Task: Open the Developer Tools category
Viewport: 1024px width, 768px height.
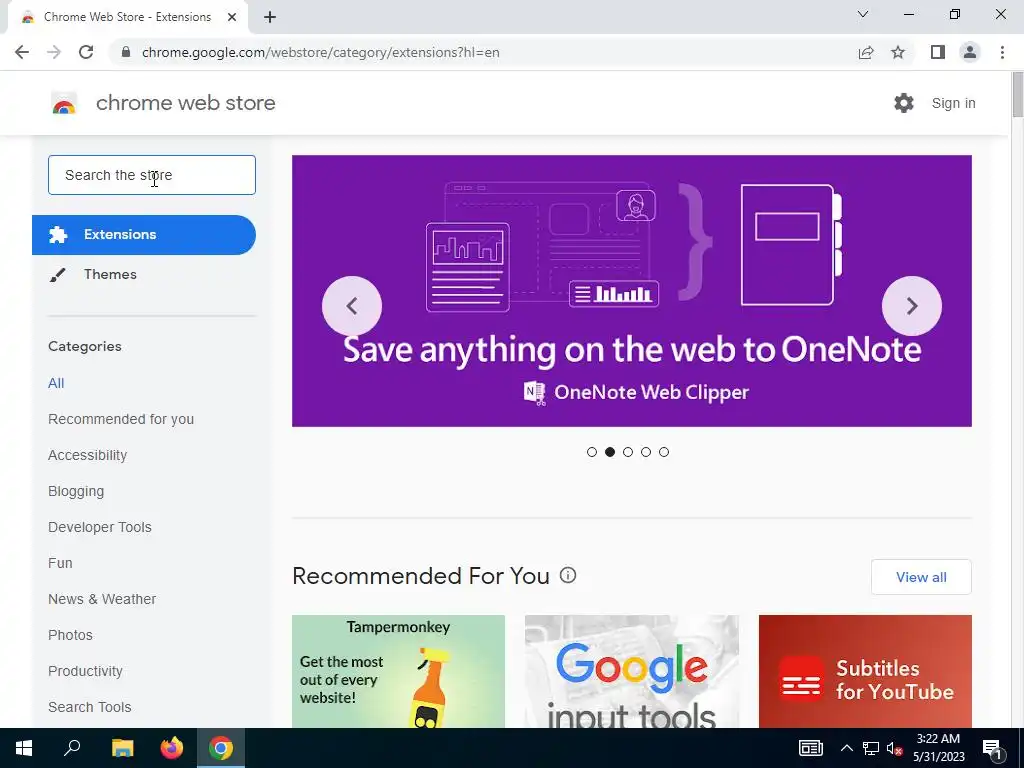Action: click(100, 527)
